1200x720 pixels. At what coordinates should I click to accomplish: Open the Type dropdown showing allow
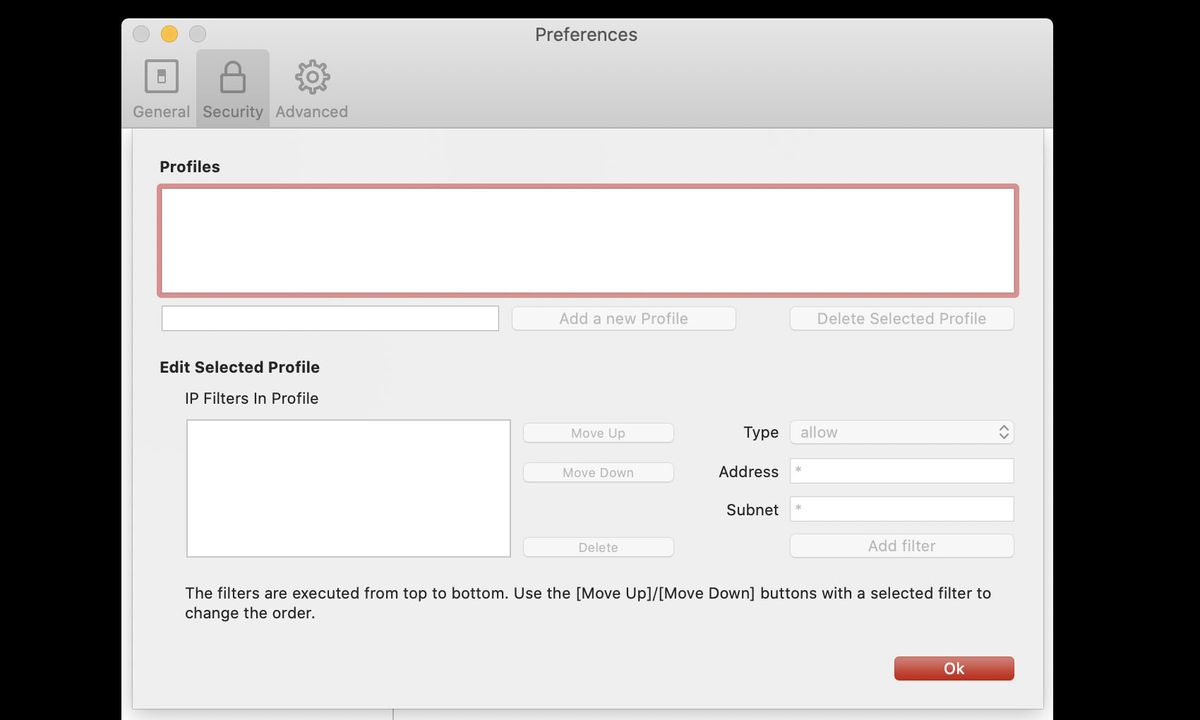(900, 432)
